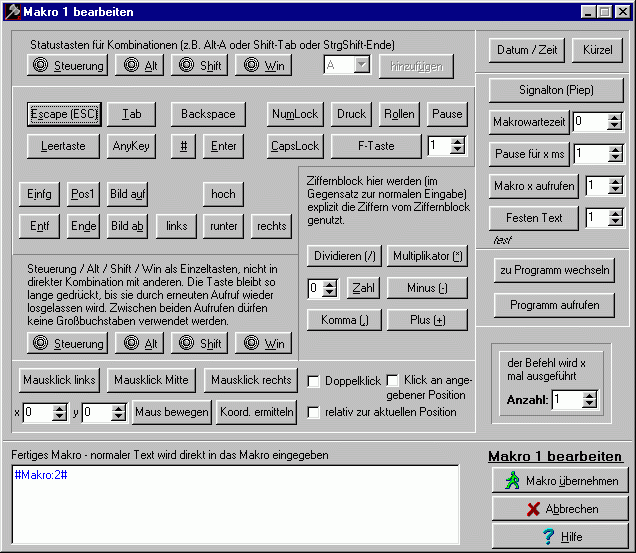Click the Signalton (Piep) button
636x553 pixels.
pyautogui.click(x=557, y=90)
